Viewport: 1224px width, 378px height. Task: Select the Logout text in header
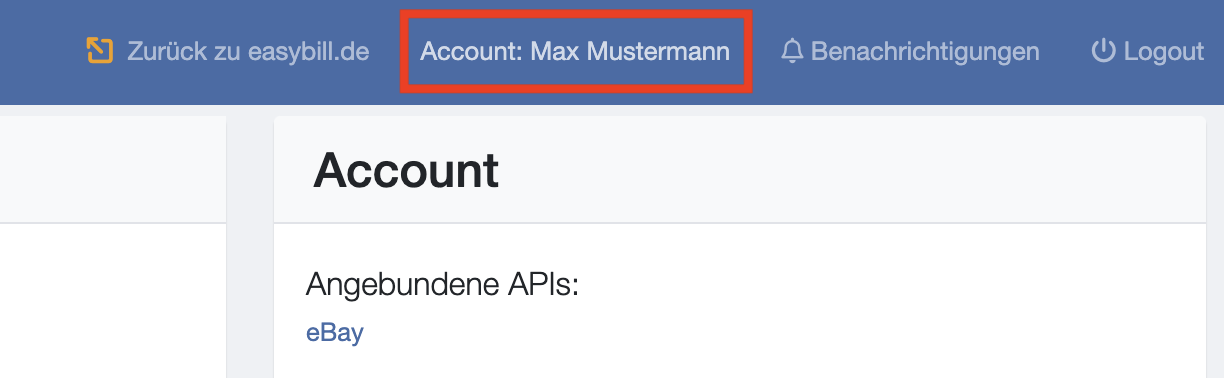(1164, 50)
